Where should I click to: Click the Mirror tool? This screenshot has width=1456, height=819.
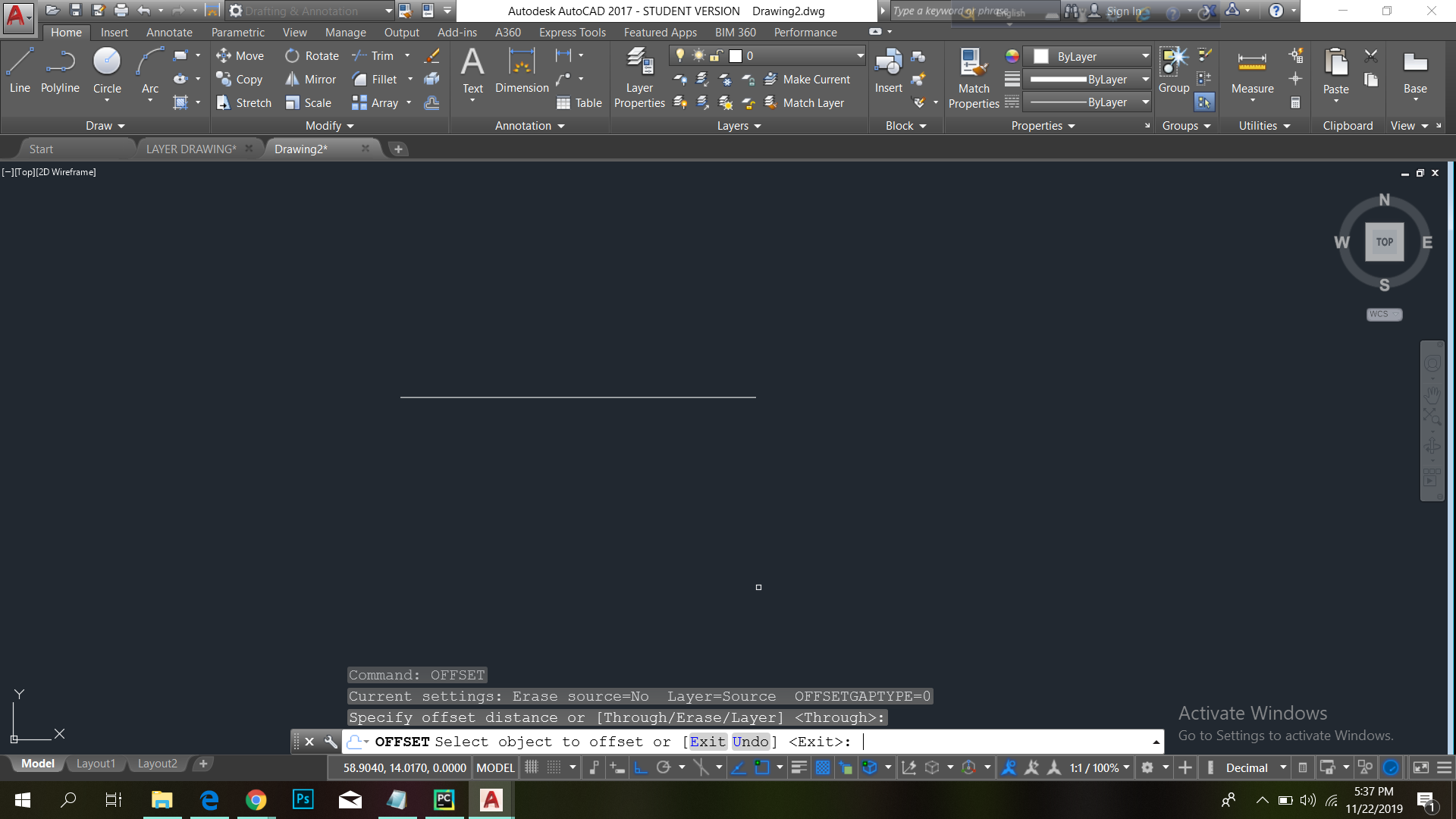[310, 79]
